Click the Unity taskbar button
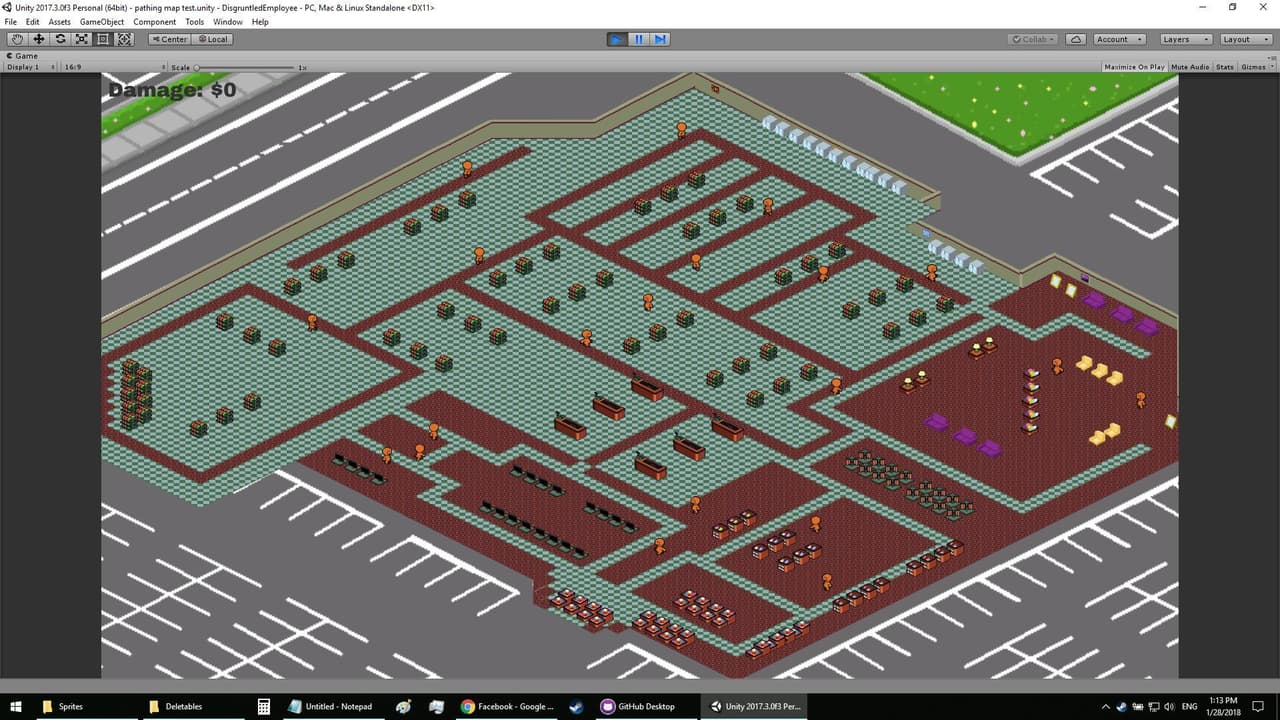This screenshot has width=1280, height=720. (752, 706)
